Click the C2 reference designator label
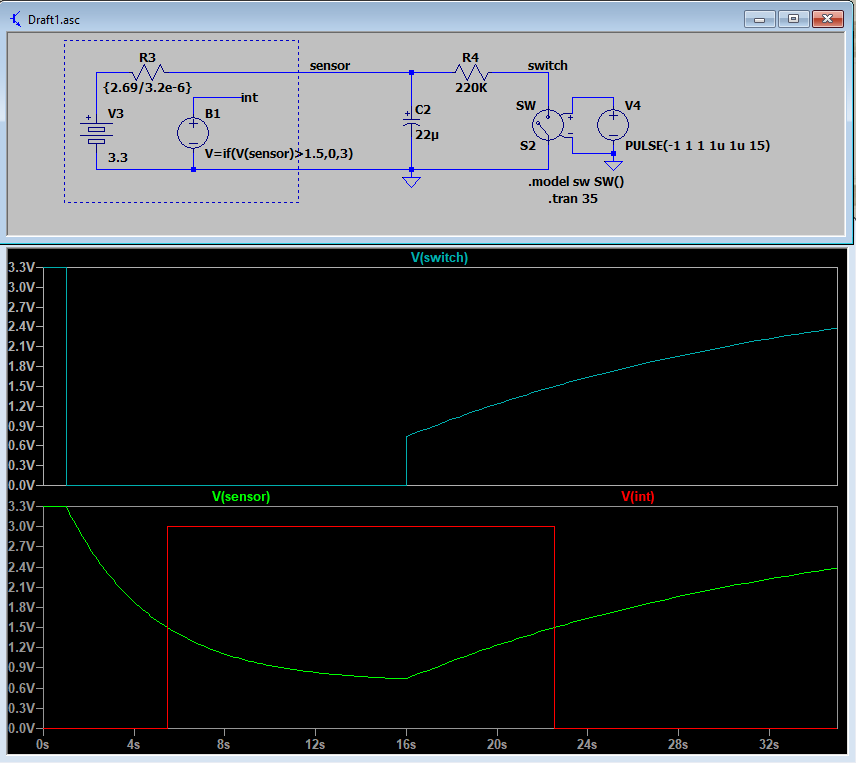Viewport: 856px width, 763px height. coord(423,110)
